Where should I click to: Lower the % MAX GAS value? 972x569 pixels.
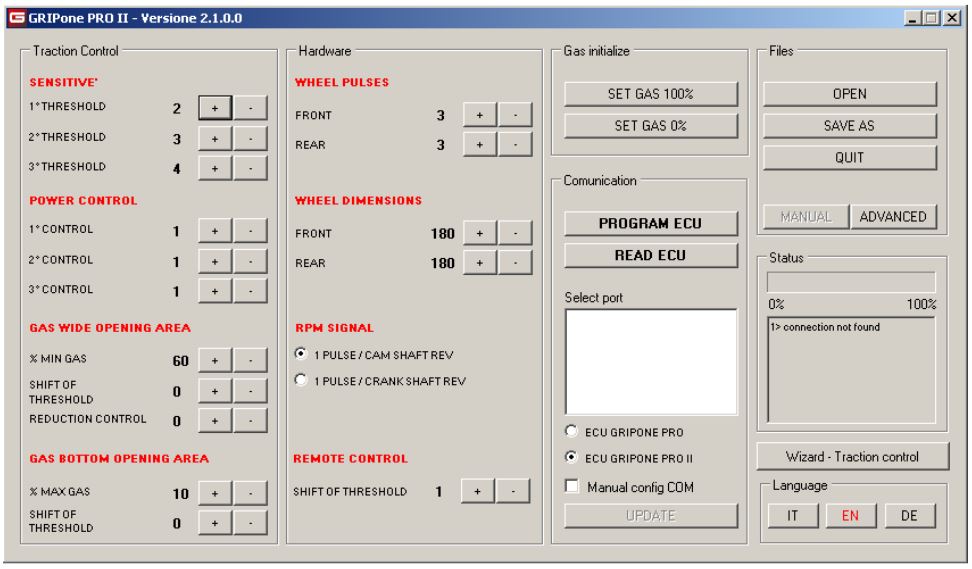click(x=251, y=492)
